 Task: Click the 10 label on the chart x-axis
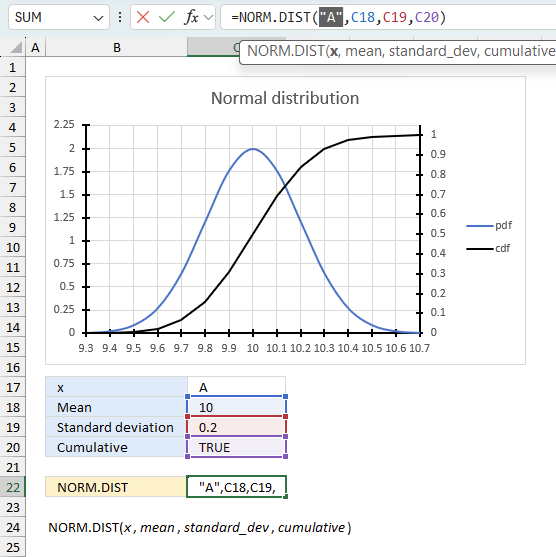pos(253,348)
